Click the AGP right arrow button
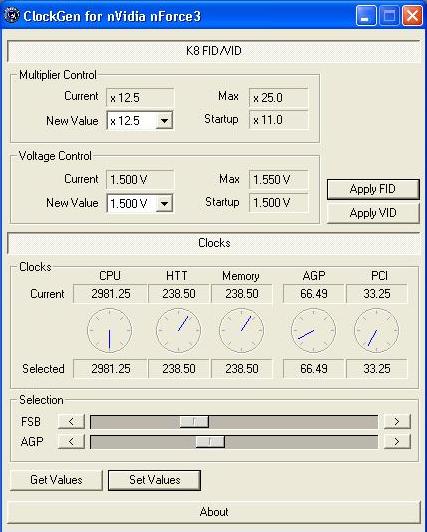The image size is (427, 532). click(397, 441)
